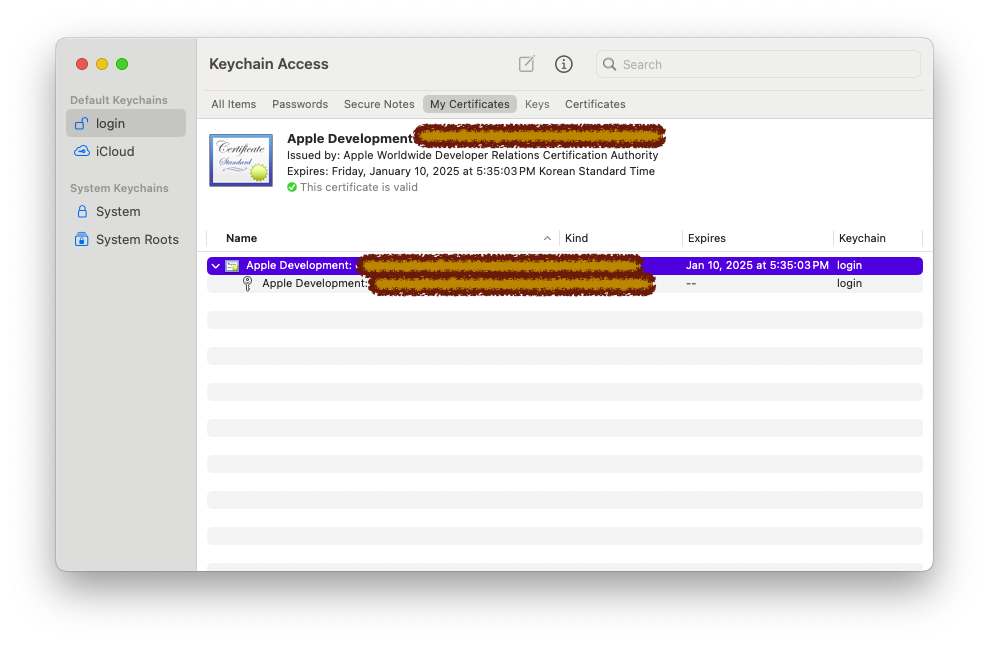Click 'login' keychain cell in private key row
This screenshot has width=989, height=645.
(x=849, y=284)
